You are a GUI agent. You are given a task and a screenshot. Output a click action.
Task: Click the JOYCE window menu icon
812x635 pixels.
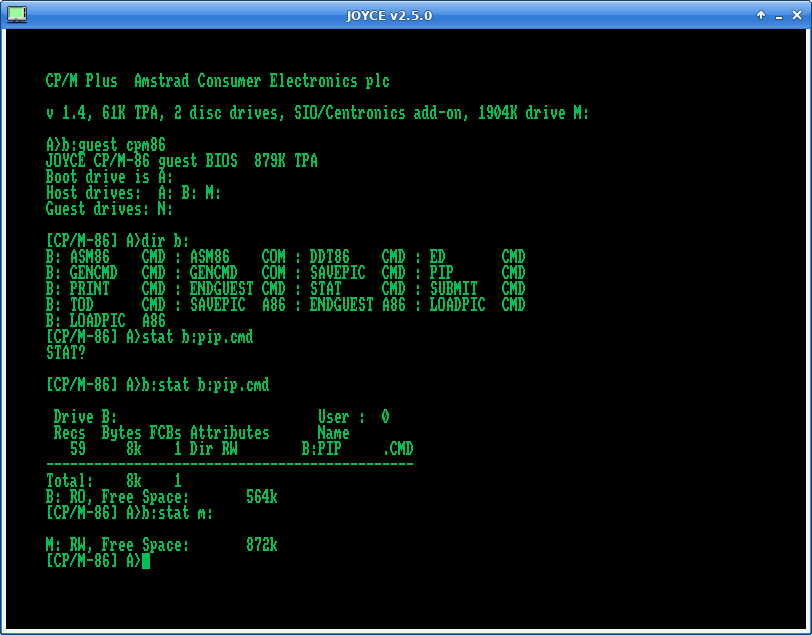click(x=17, y=15)
